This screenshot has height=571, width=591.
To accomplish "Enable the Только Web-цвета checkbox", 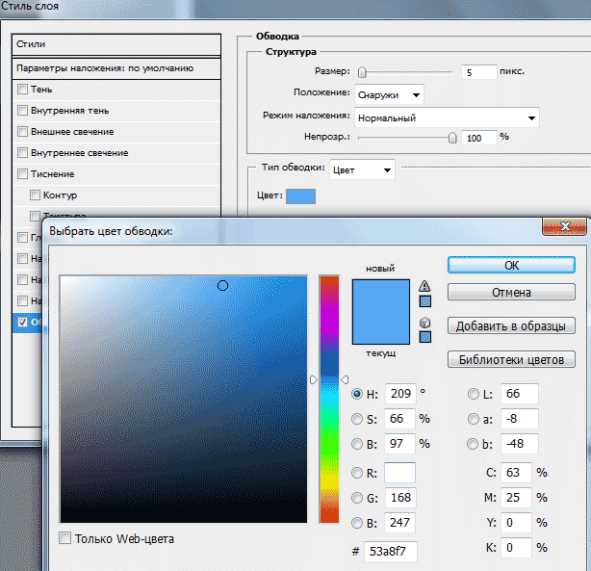I will 65,537.
